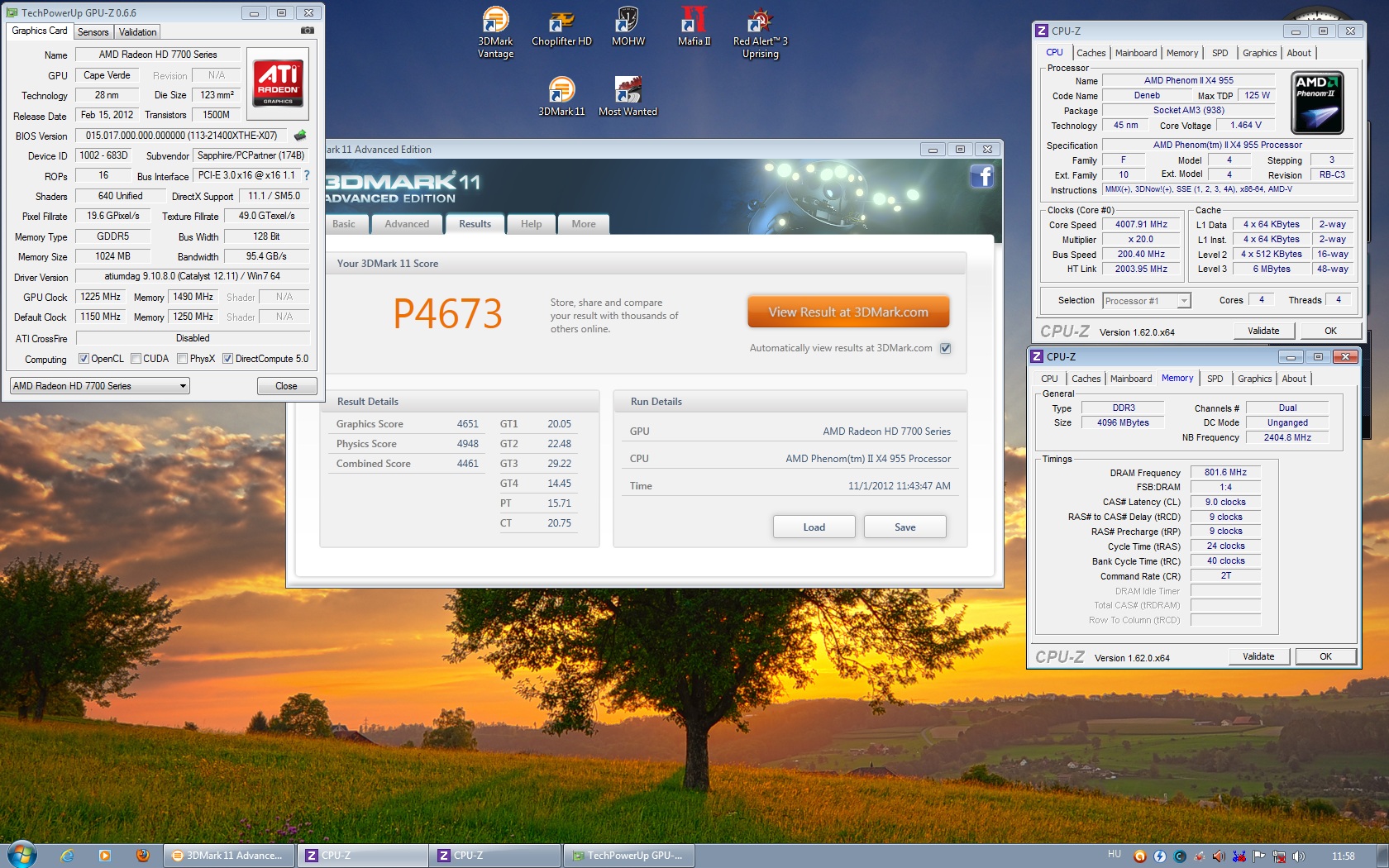Screen dimensions: 1389x868
Task: Click View Result at 3DMark.com button
Action: [848, 312]
